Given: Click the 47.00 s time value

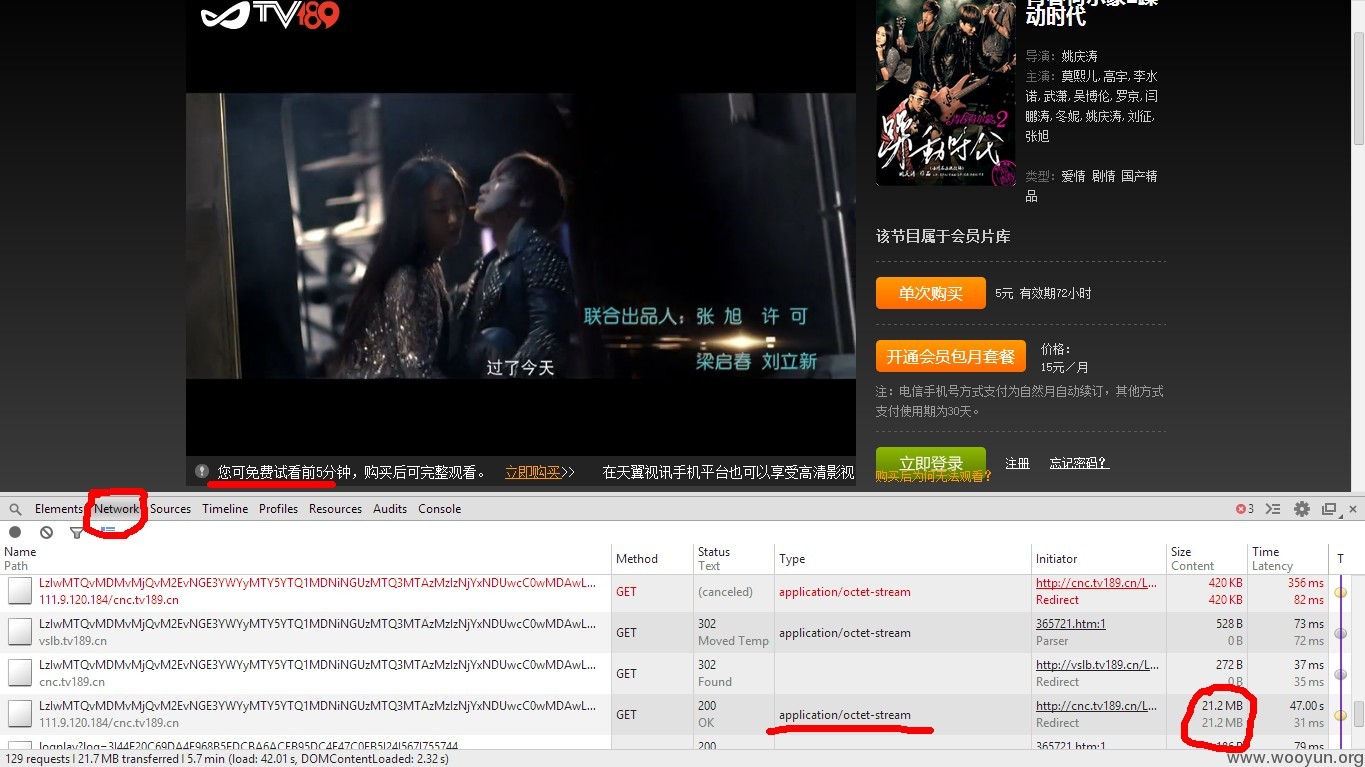Looking at the screenshot, I should click(1306, 706).
